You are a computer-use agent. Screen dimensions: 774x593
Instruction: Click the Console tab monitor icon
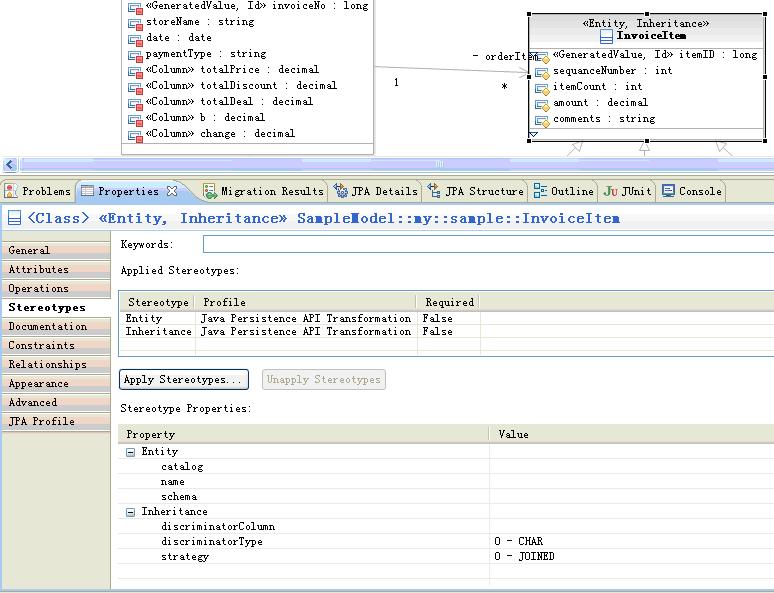pyautogui.click(x=668, y=191)
